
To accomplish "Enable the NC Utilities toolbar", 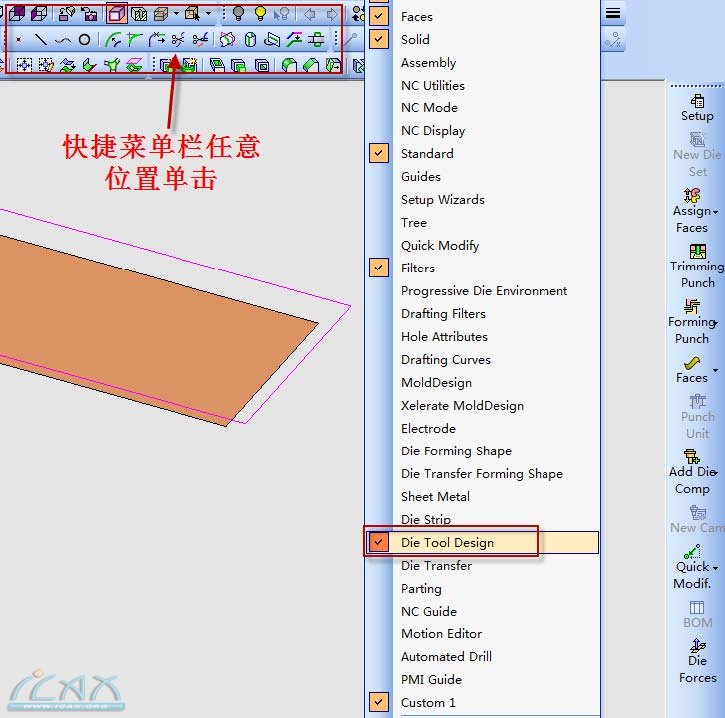I will click(433, 85).
